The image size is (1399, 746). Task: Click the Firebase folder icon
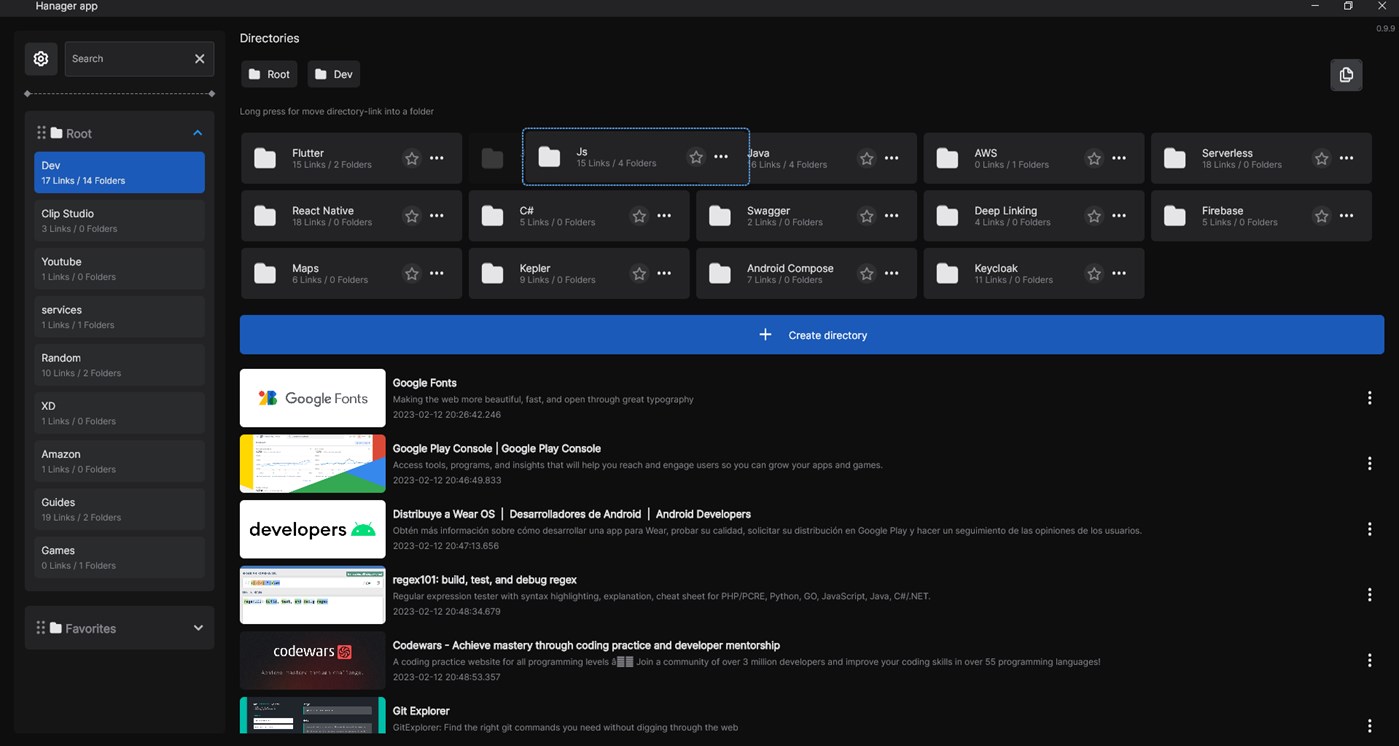(1175, 216)
